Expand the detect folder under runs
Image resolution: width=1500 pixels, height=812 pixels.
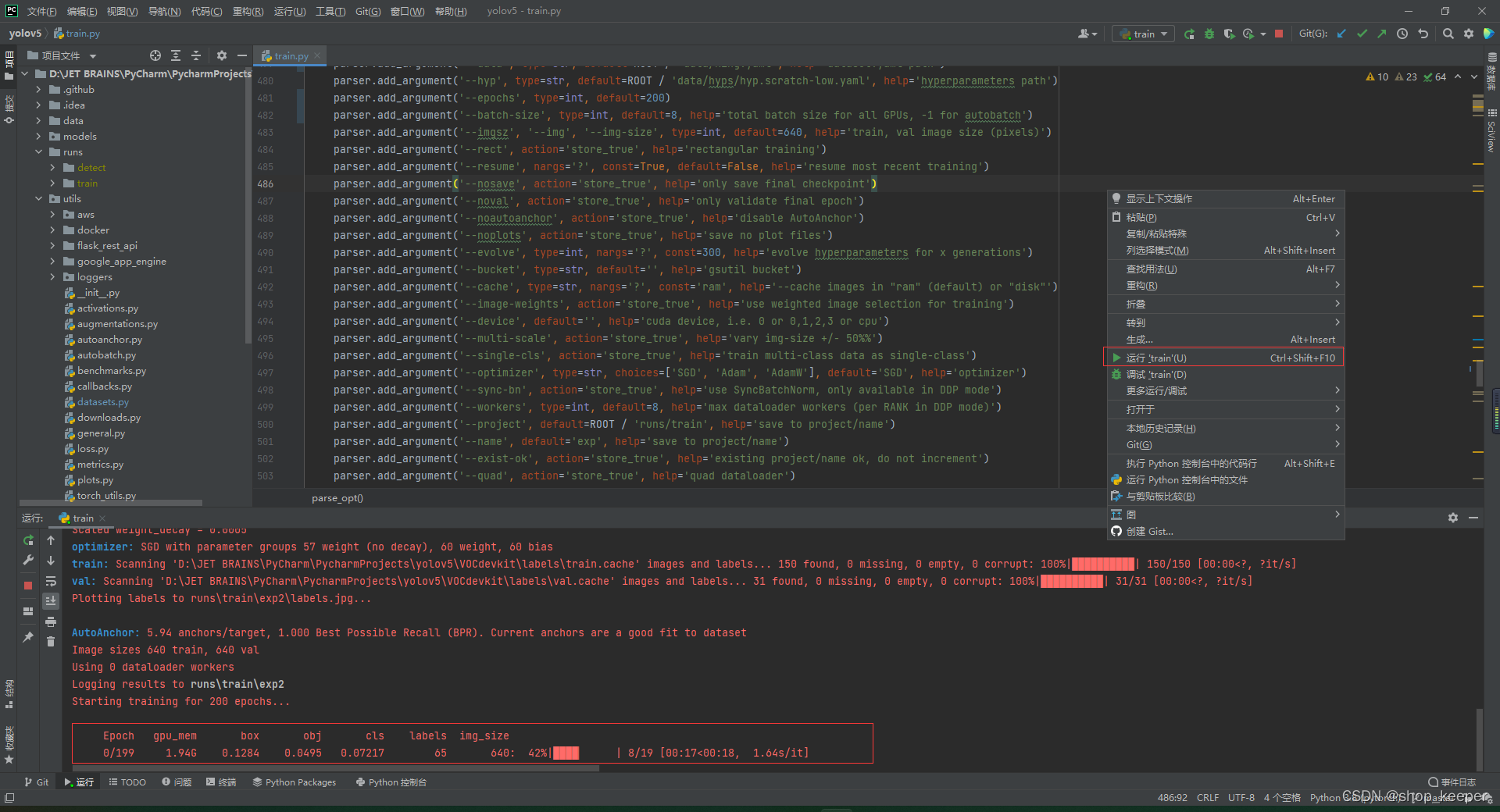52,168
